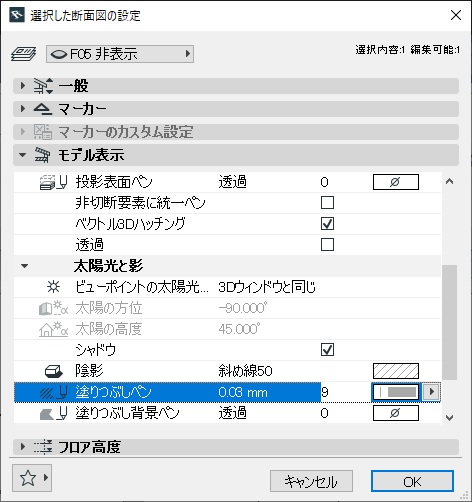Expand the マーカー panel
The height and width of the screenshot is (502, 472).
pyautogui.click(x=23, y=109)
